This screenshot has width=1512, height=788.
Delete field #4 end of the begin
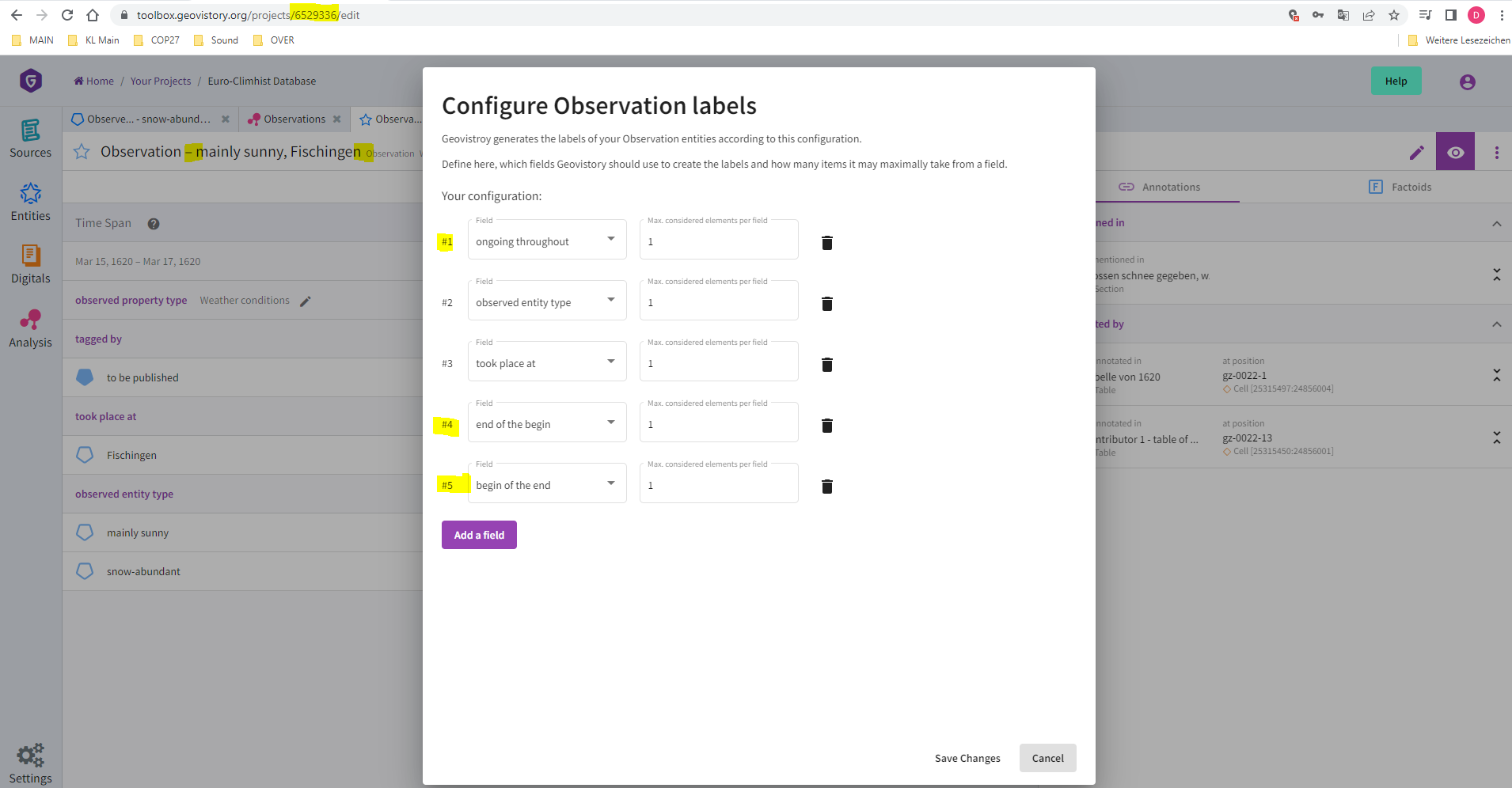[x=827, y=426]
